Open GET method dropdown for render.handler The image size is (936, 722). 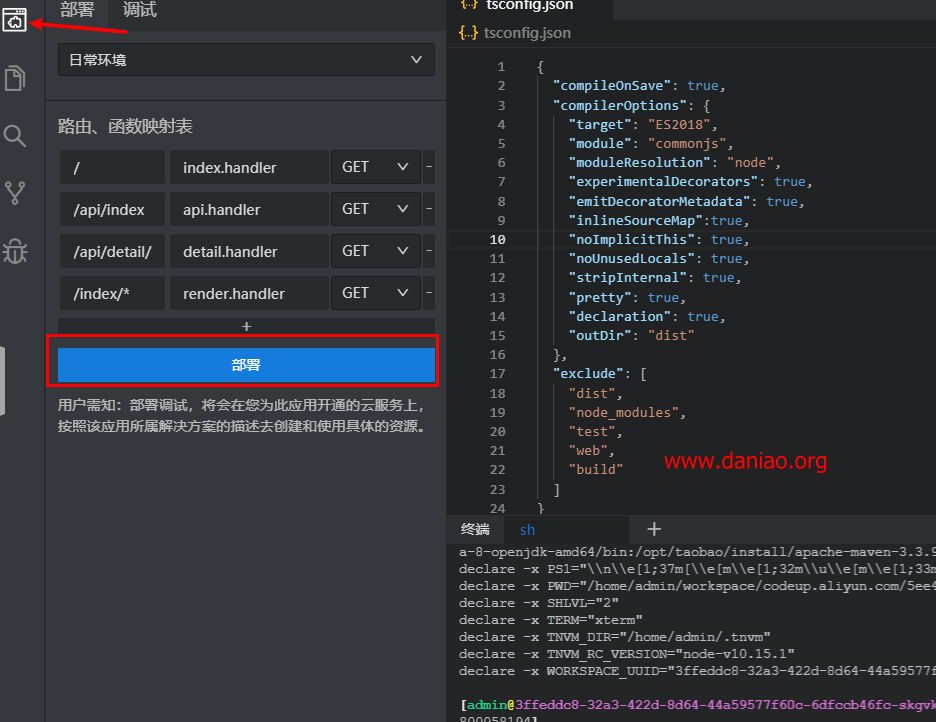click(x=375, y=293)
